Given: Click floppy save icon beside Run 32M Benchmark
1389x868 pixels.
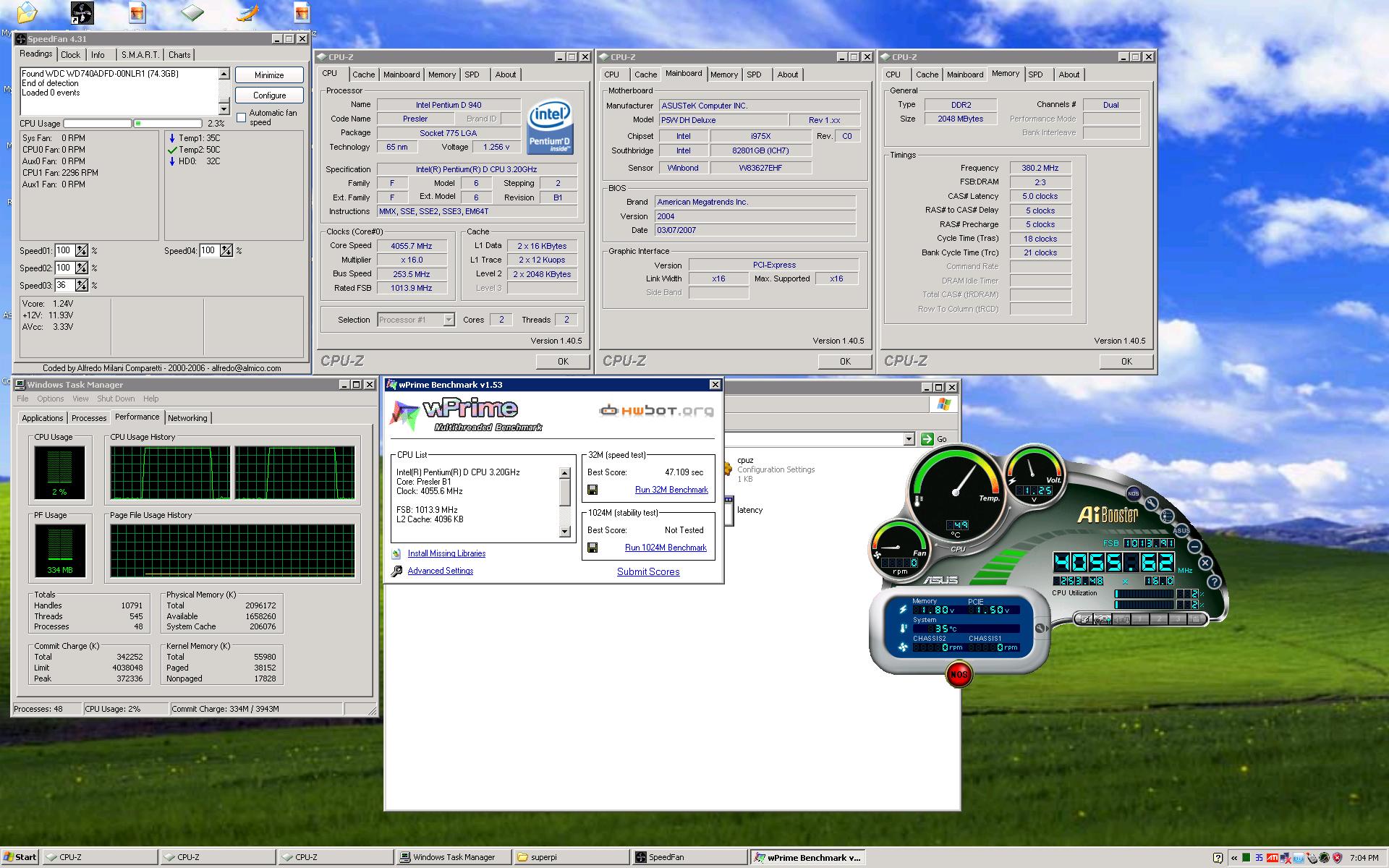Looking at the screenshot, I should click(x=592, y=490).
